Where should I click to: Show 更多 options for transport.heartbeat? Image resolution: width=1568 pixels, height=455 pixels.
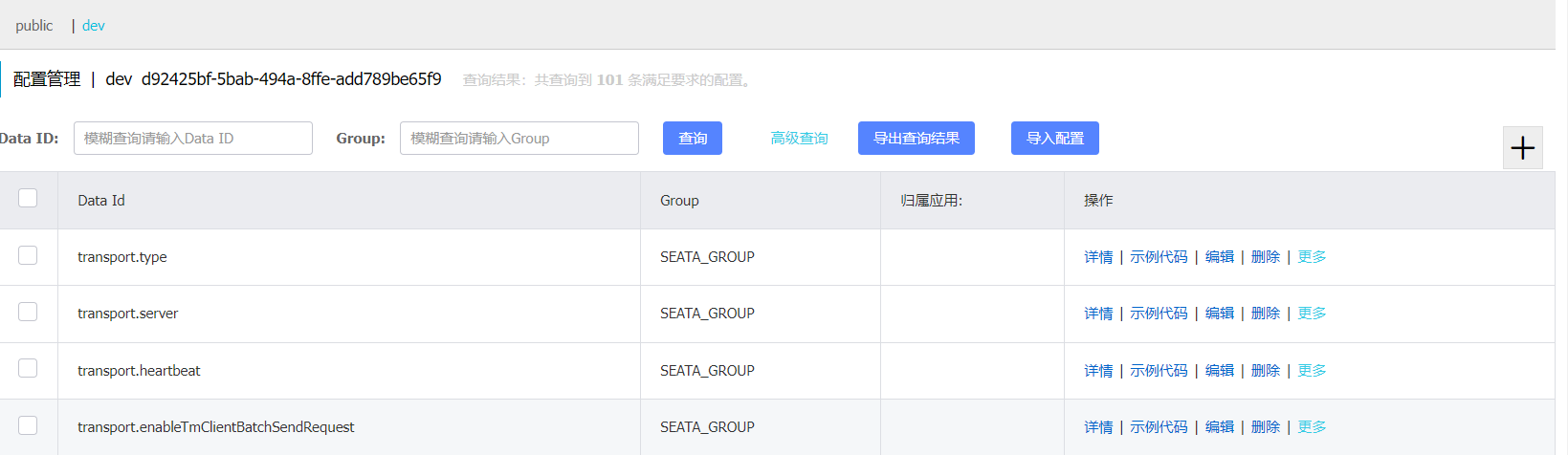1312,371
